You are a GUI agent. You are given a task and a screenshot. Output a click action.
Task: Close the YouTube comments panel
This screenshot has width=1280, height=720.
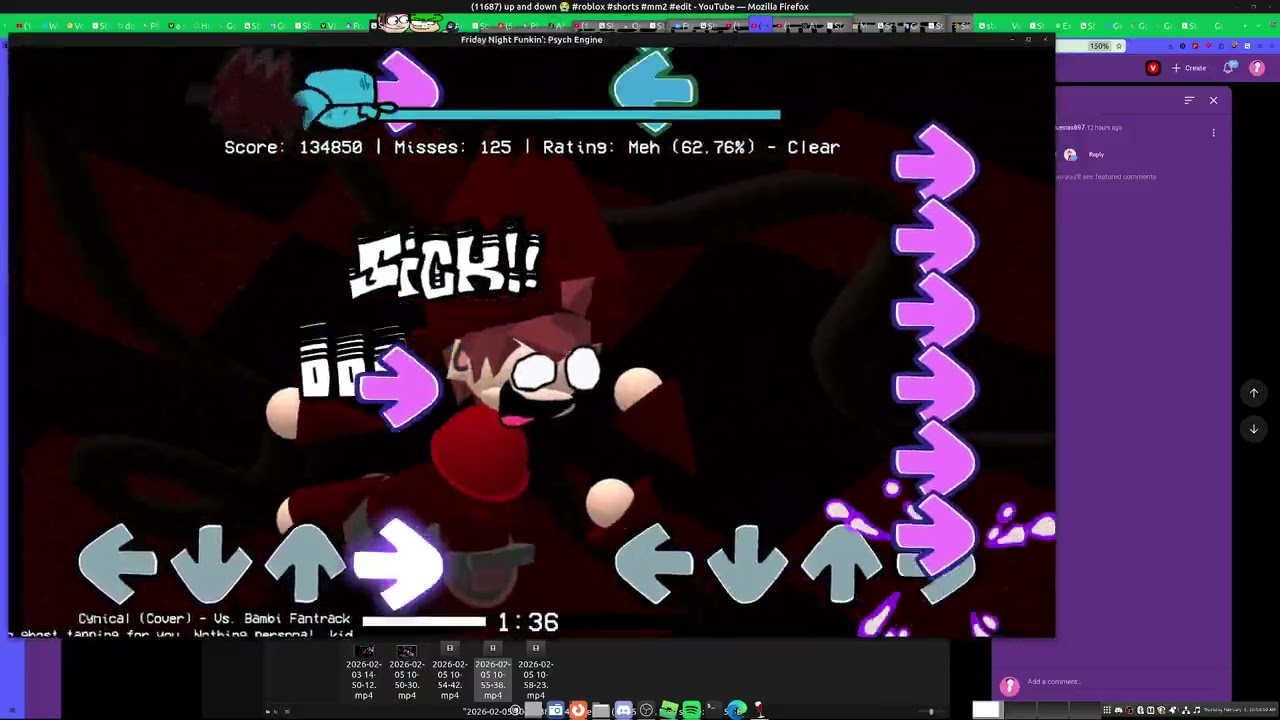(x=1214, y=100)
